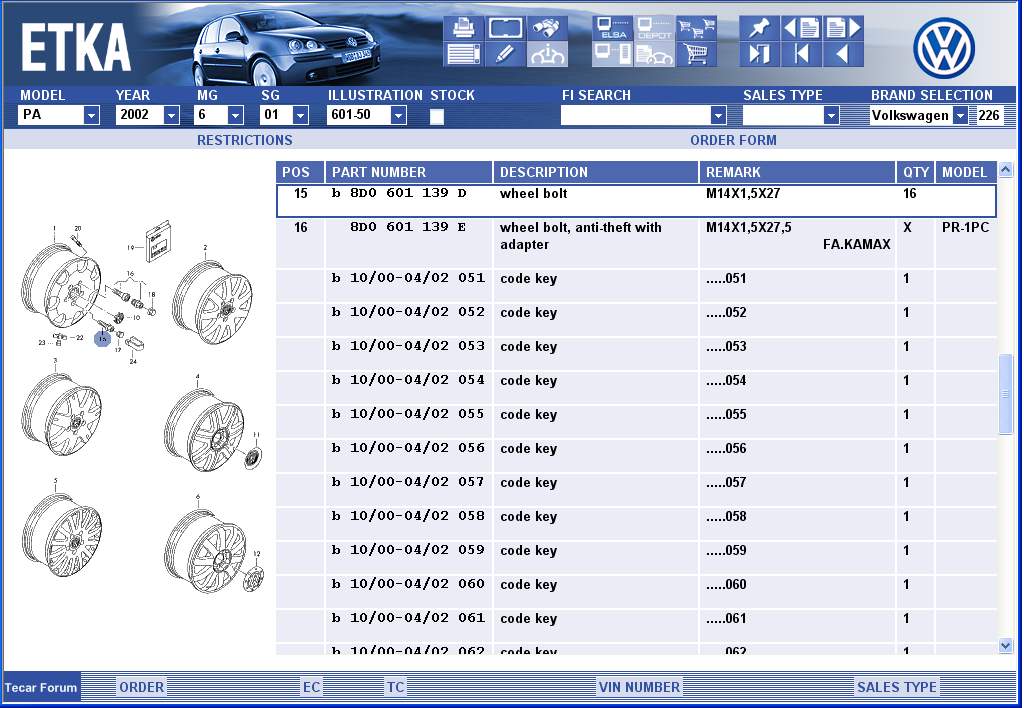Click TC in the bottom bar

[x=395, y=687]
